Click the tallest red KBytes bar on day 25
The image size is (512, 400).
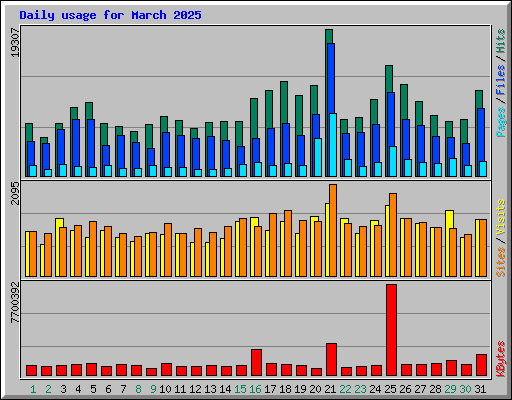(391, 330)
